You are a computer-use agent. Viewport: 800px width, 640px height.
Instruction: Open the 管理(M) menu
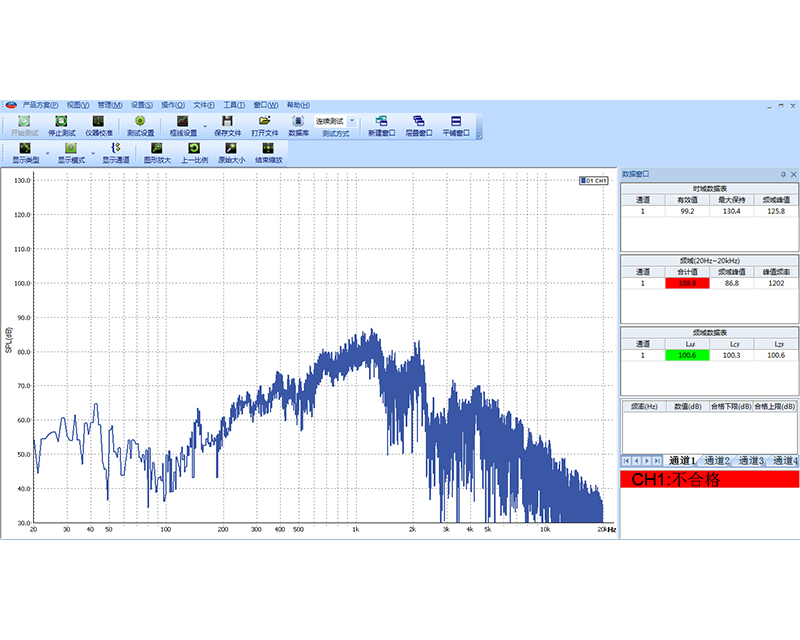(110, 105)
